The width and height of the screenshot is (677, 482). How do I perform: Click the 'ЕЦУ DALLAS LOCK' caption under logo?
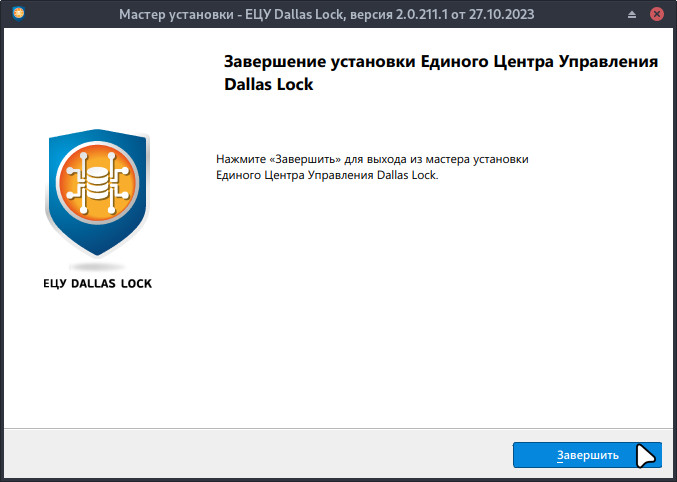click(x=98, y=284)
